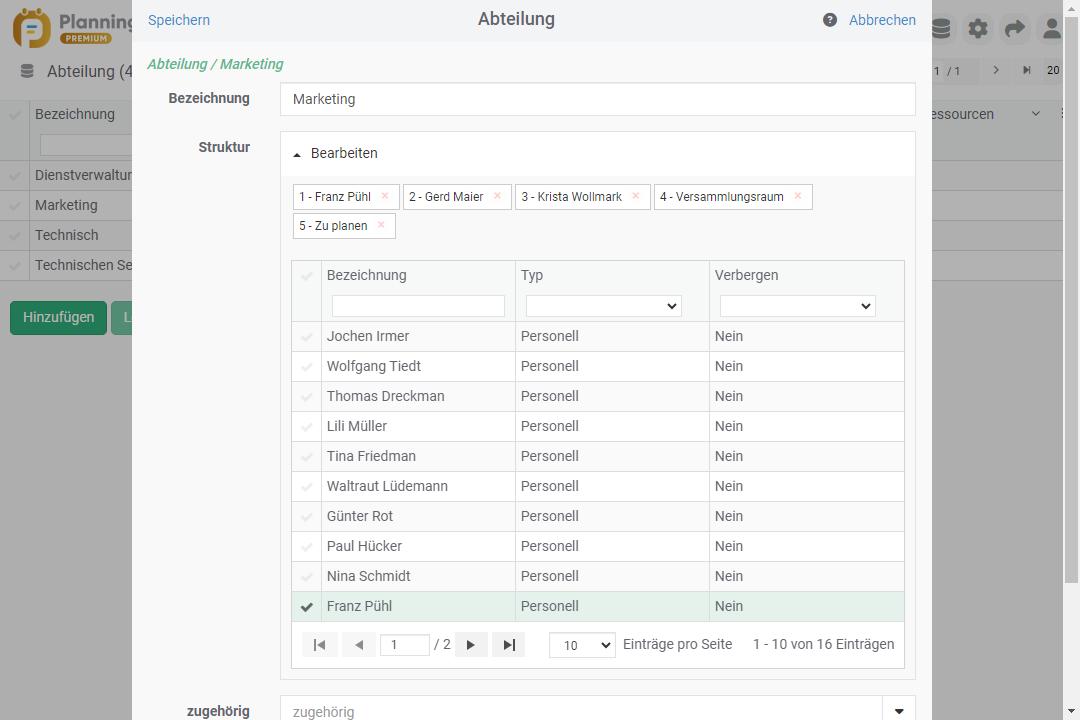Remove the Franz Pühl tag
This screenshot has height=720, width=1080.
coord(385,196)
